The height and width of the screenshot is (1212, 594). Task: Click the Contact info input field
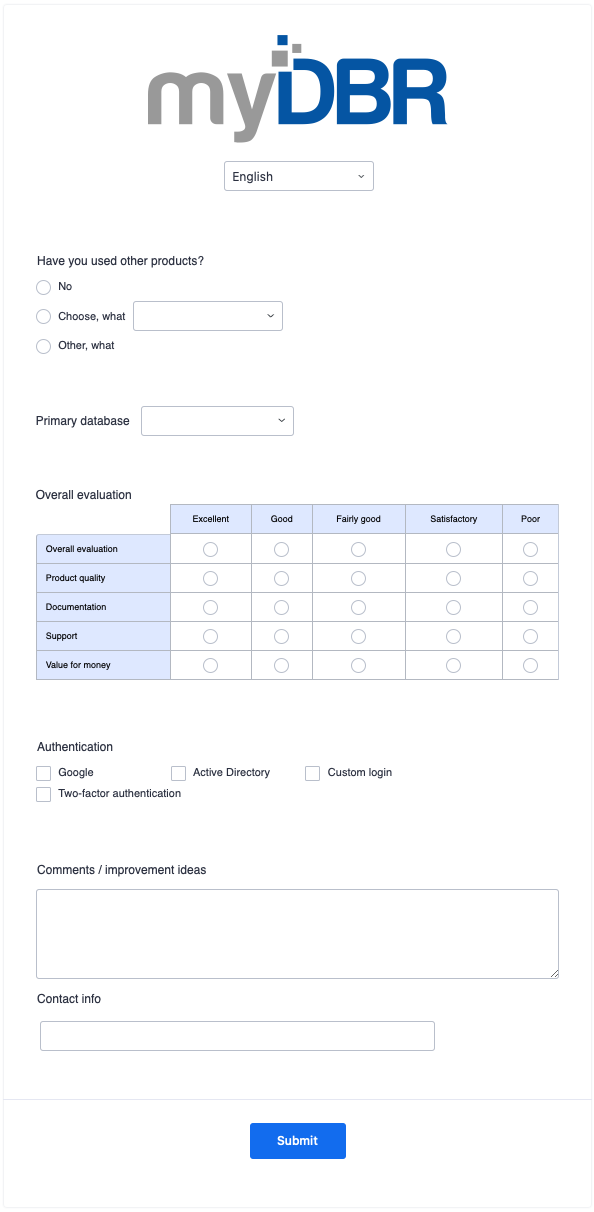237,1036
